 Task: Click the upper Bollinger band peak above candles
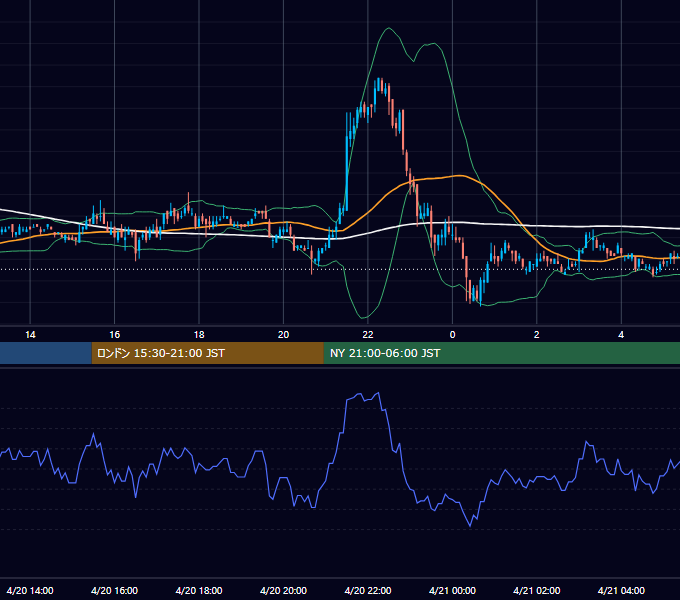[x=389, y=28]
